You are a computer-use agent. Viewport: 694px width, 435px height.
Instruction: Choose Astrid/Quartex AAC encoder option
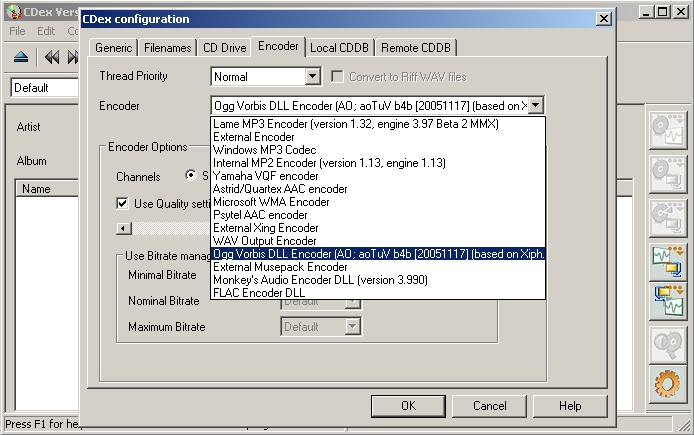point(378,189)
